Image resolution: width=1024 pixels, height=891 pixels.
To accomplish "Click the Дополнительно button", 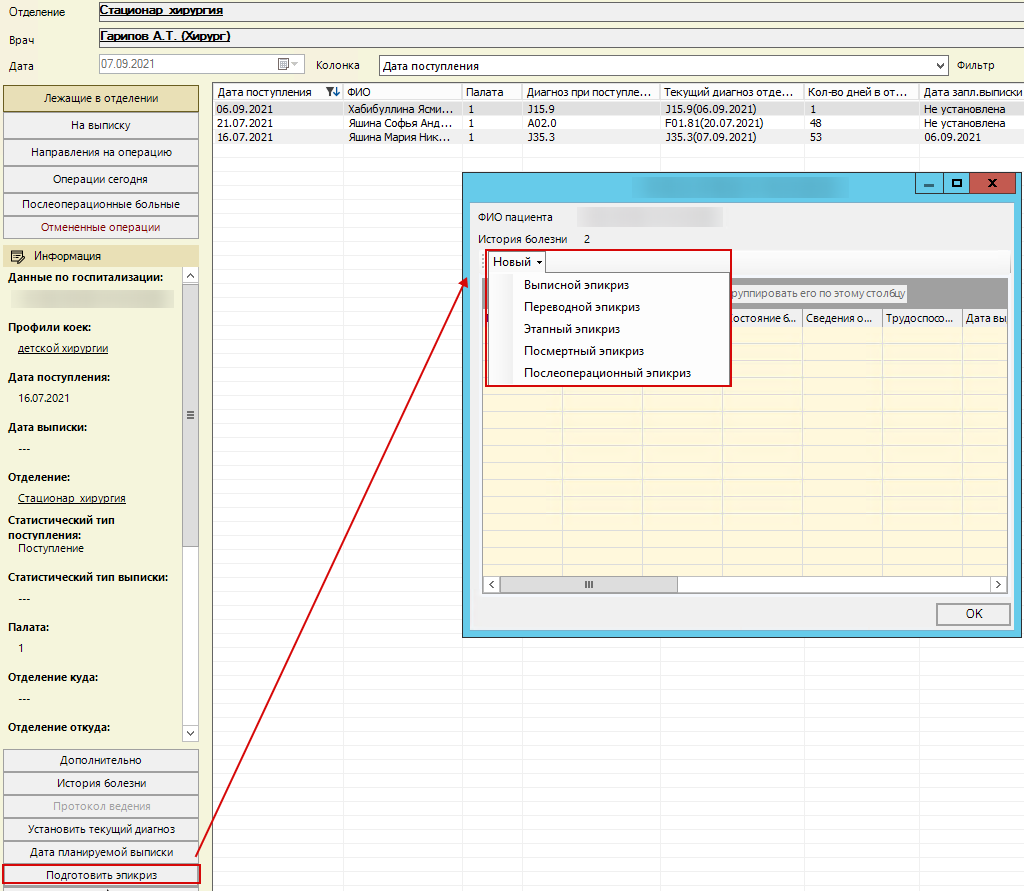I will 101,760.
